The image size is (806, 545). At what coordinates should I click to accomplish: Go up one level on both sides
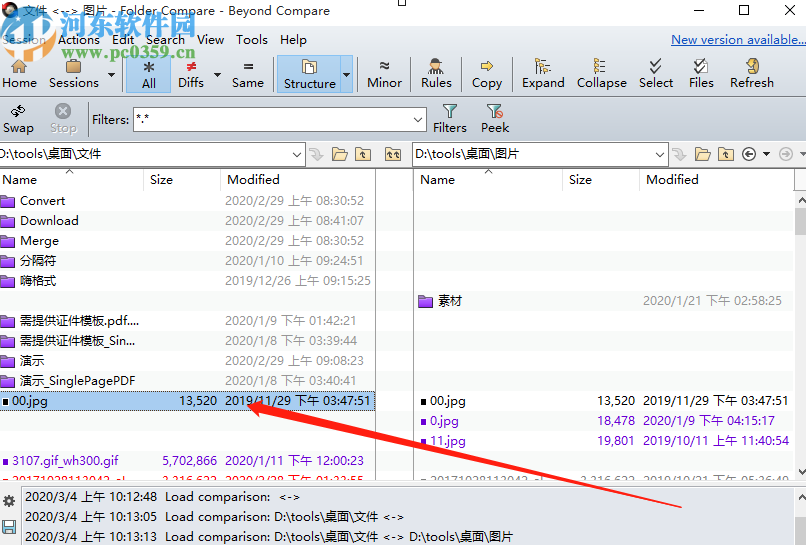(x=393, y=154)
